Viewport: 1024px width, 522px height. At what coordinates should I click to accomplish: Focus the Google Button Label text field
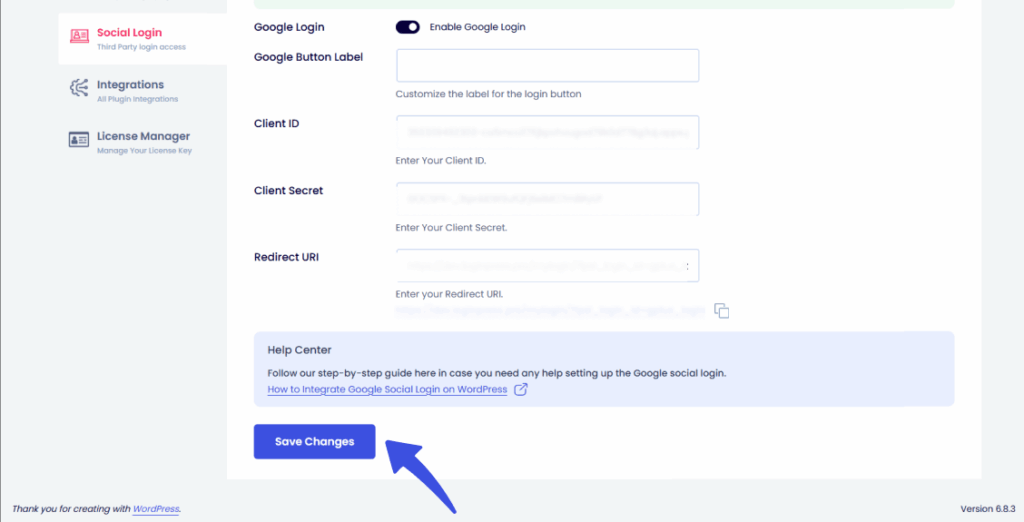(x=547, y=66)
